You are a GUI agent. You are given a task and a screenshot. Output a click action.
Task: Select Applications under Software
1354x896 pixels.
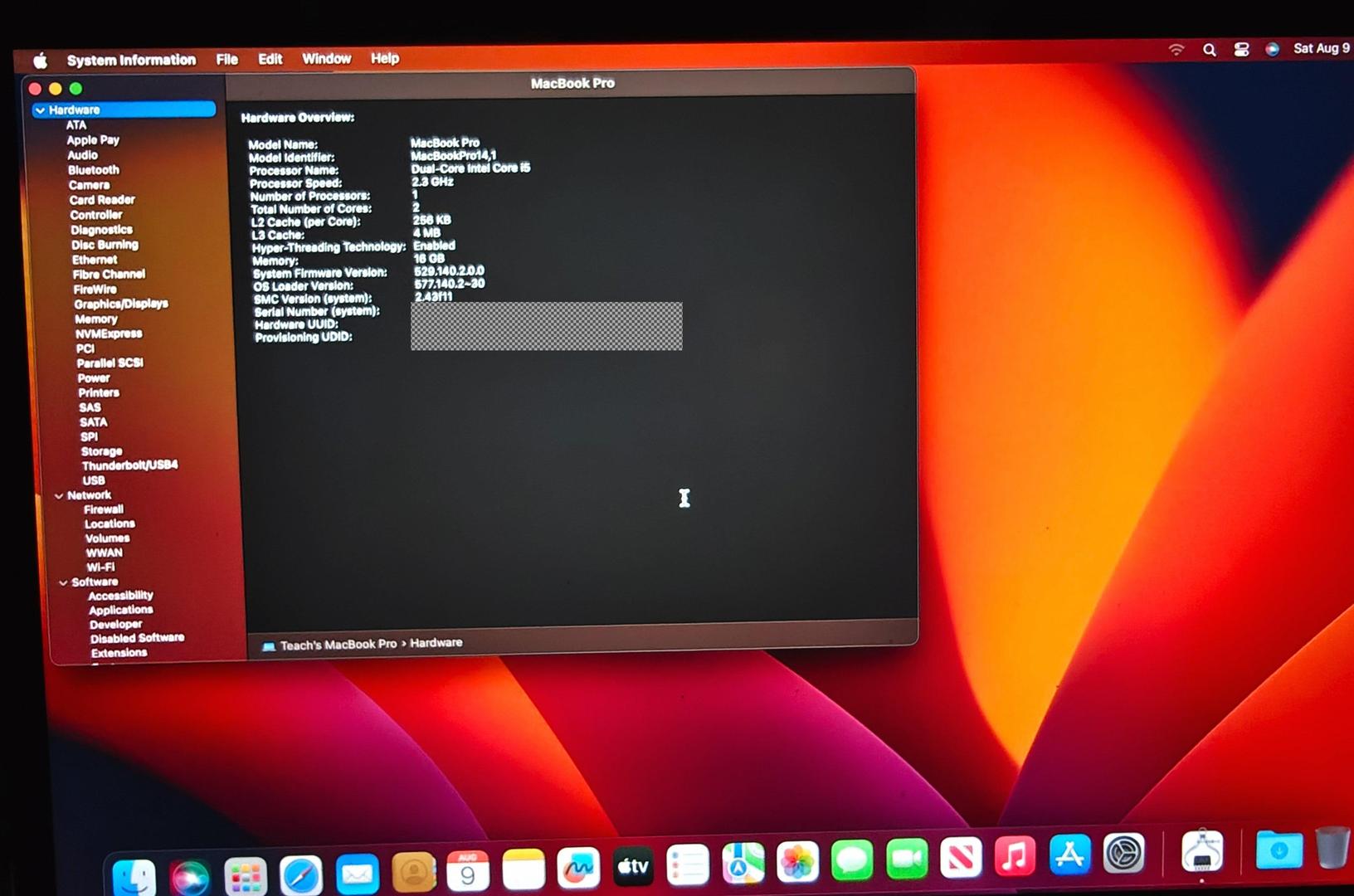pyautogui.click(x=121, y=610)
